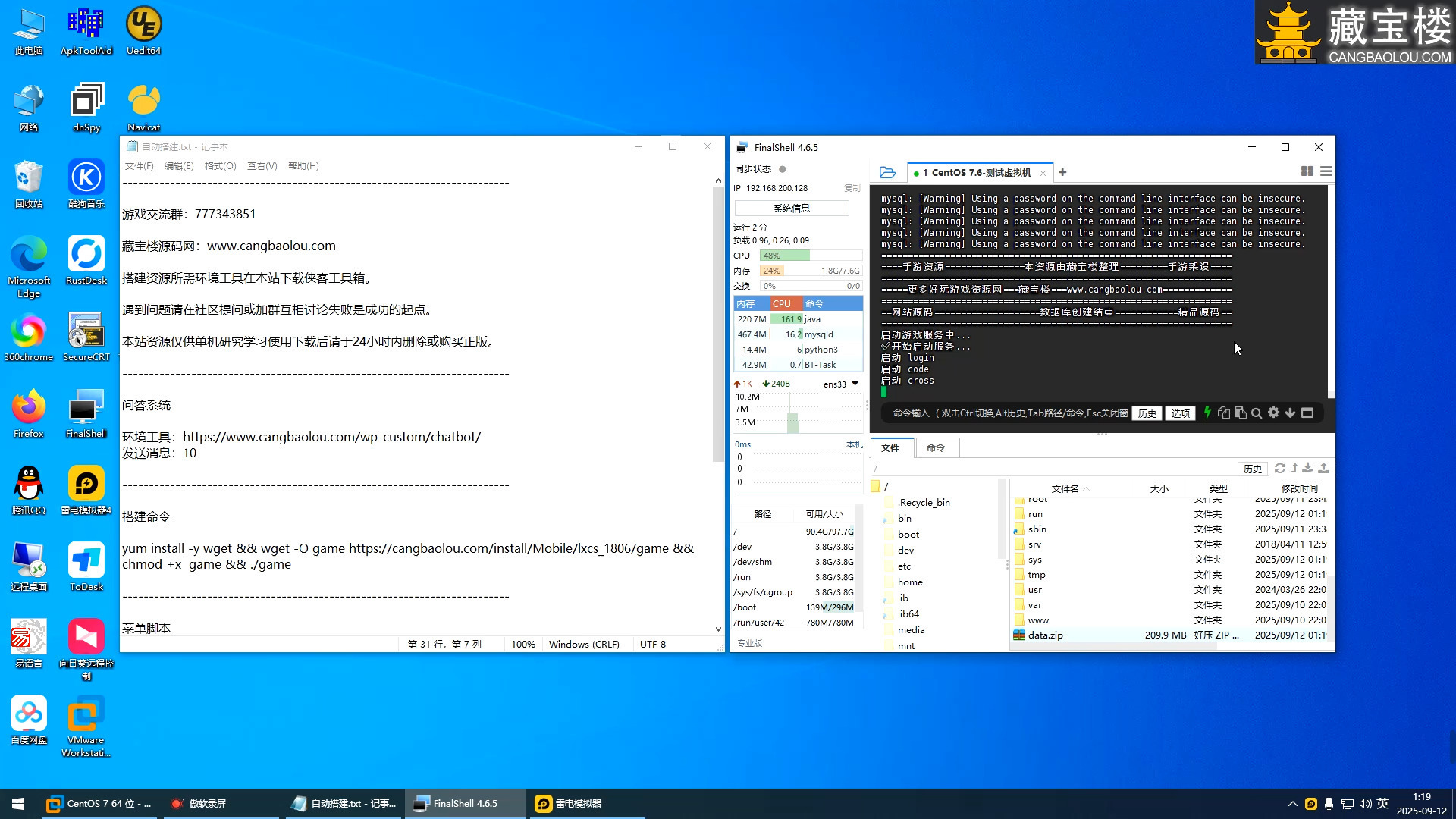Image resolution: width=1456 pixels, height=819 pixels.
Task: Open terminal search with the magnifier icon
Action: (1257, 413)
